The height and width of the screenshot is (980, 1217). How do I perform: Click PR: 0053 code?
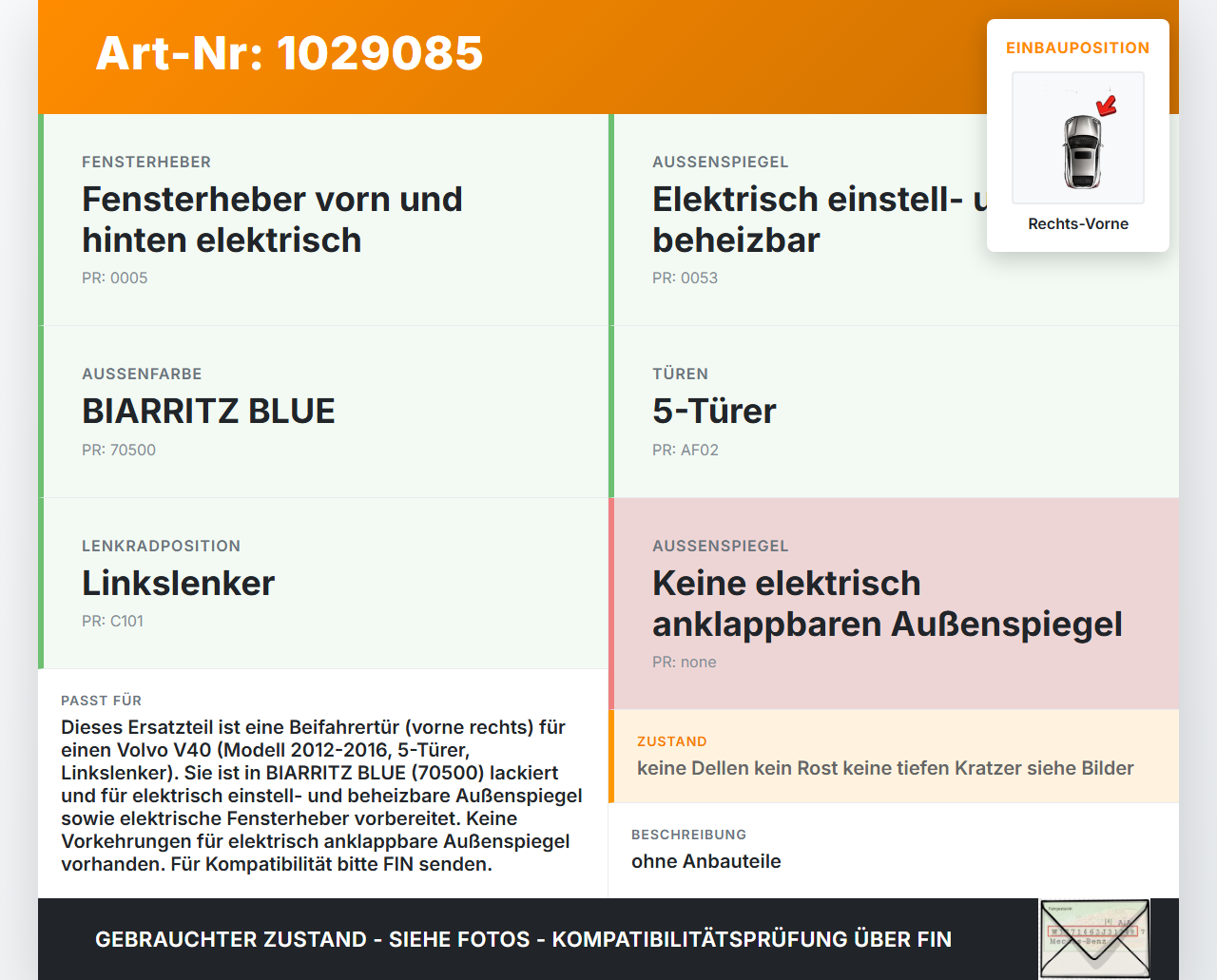tap(685, 278)
